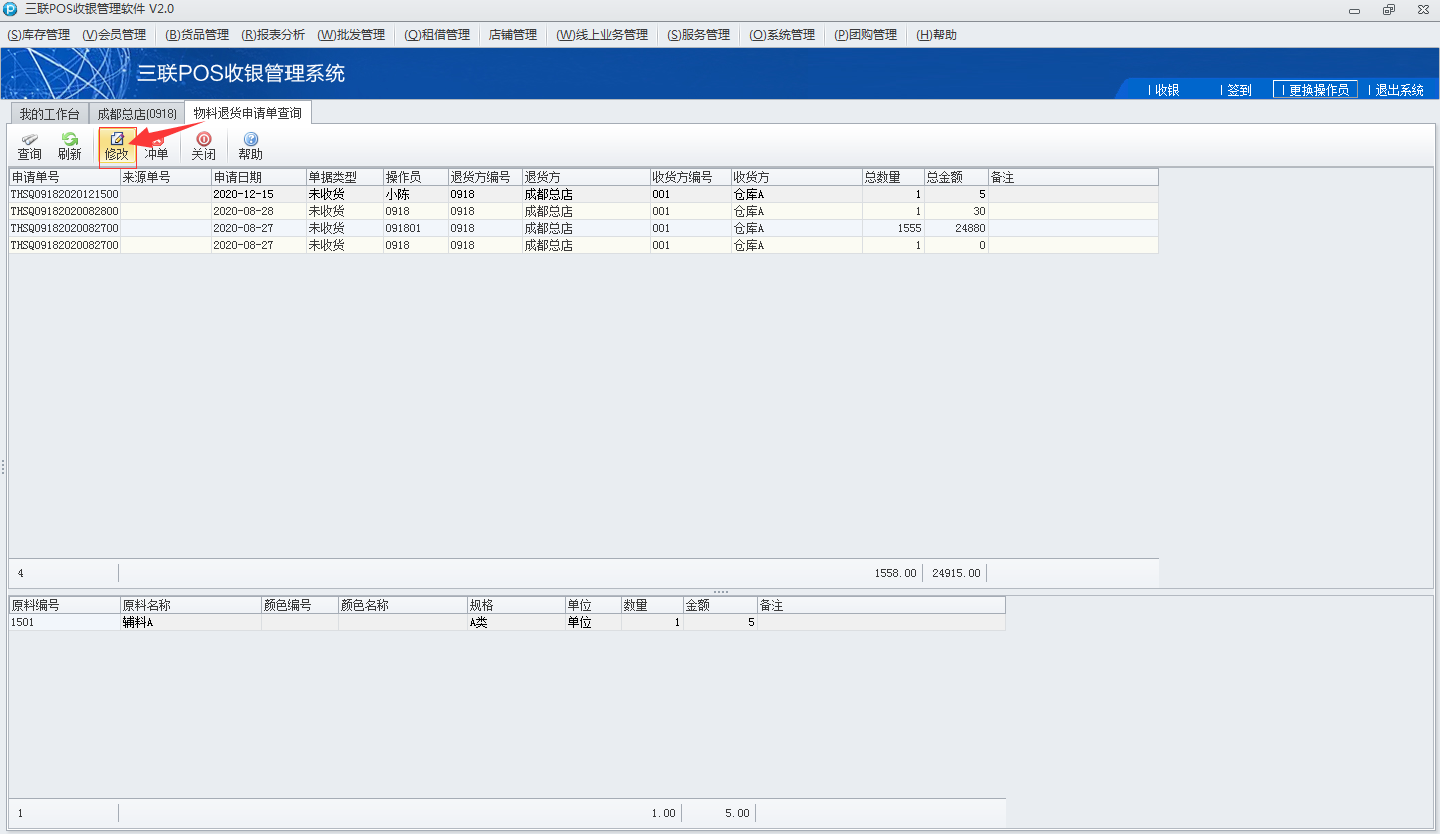Viewport: 1440px width, 834px height.
Task: Click the 规格 column header
Action: tap(516, 605)
